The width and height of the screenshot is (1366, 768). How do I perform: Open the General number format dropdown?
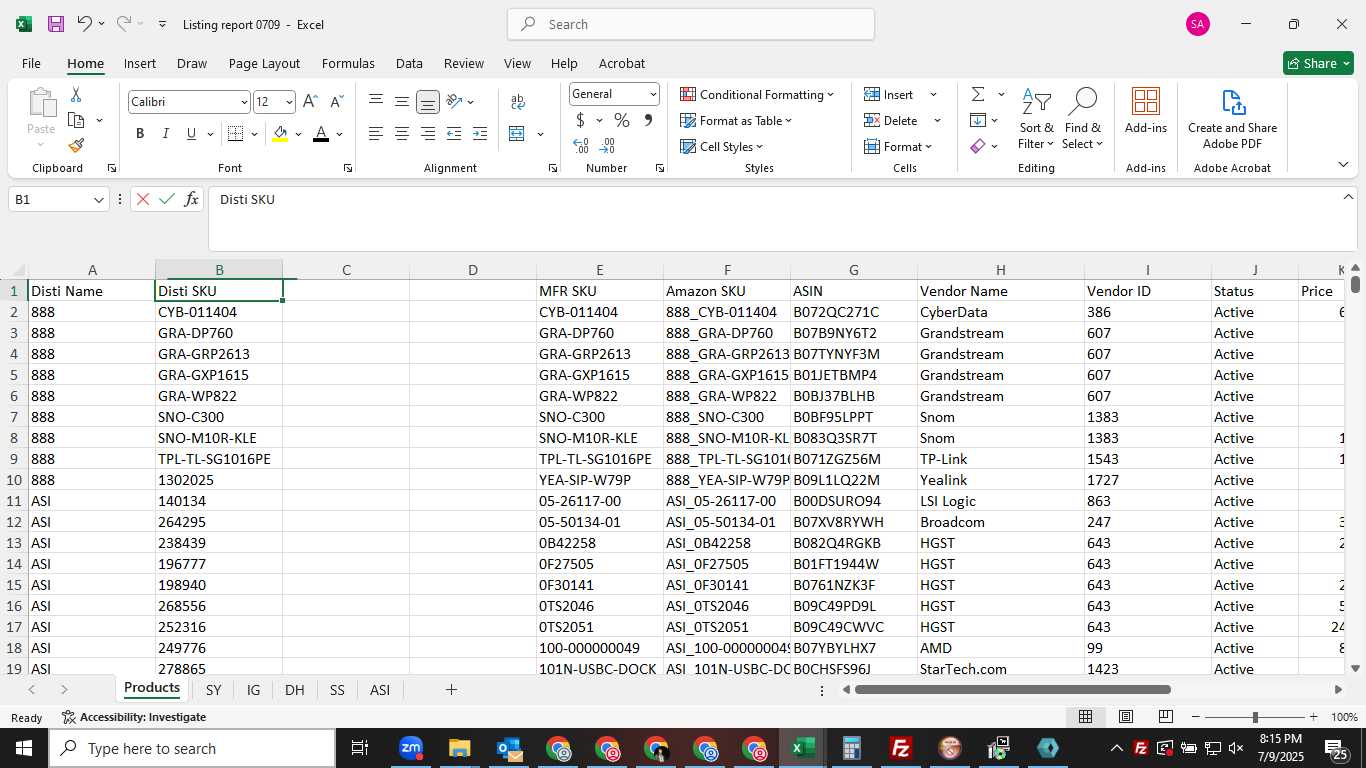[653, 94]
